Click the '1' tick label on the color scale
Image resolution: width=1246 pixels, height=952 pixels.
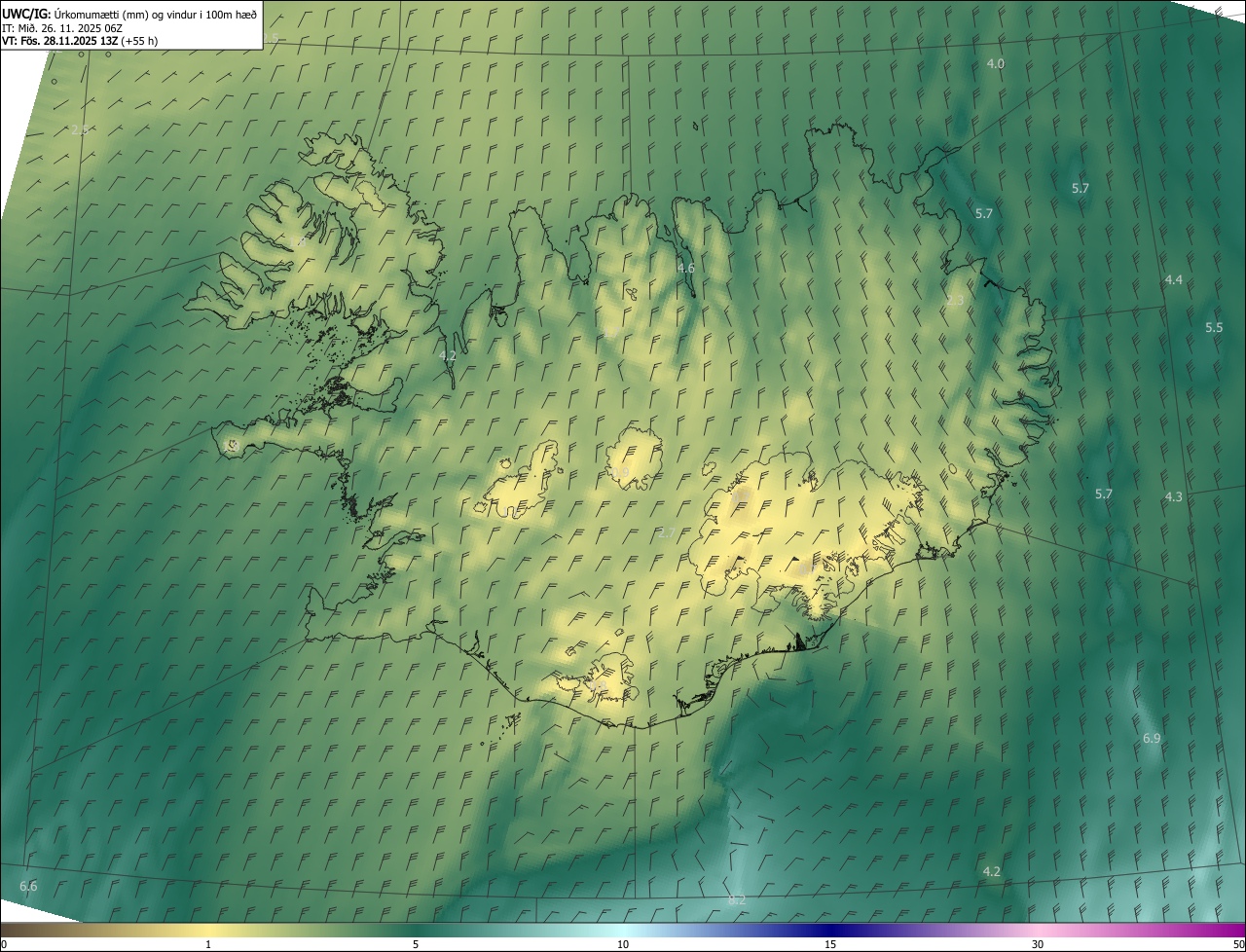tap(208, 944)
